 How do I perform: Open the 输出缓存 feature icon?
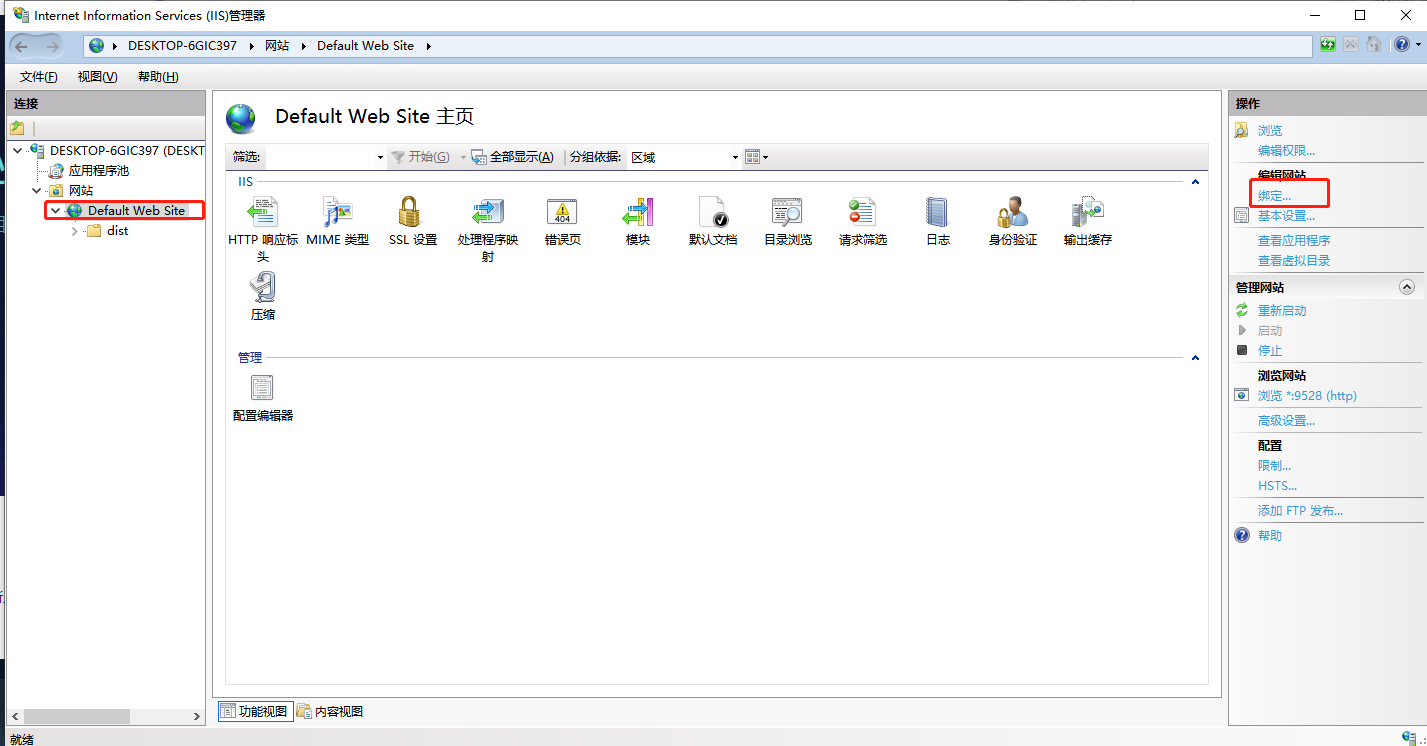coord(1087,212)
